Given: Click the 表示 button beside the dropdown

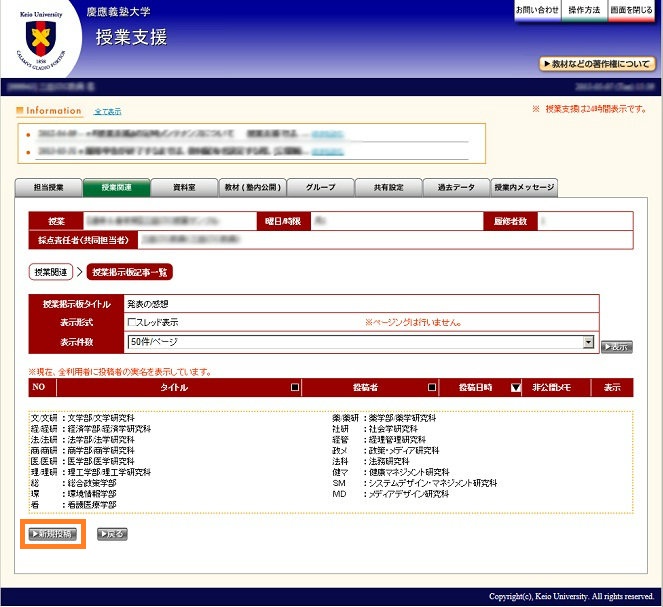Looking at the screenshot, I should (x=616, y=347).
